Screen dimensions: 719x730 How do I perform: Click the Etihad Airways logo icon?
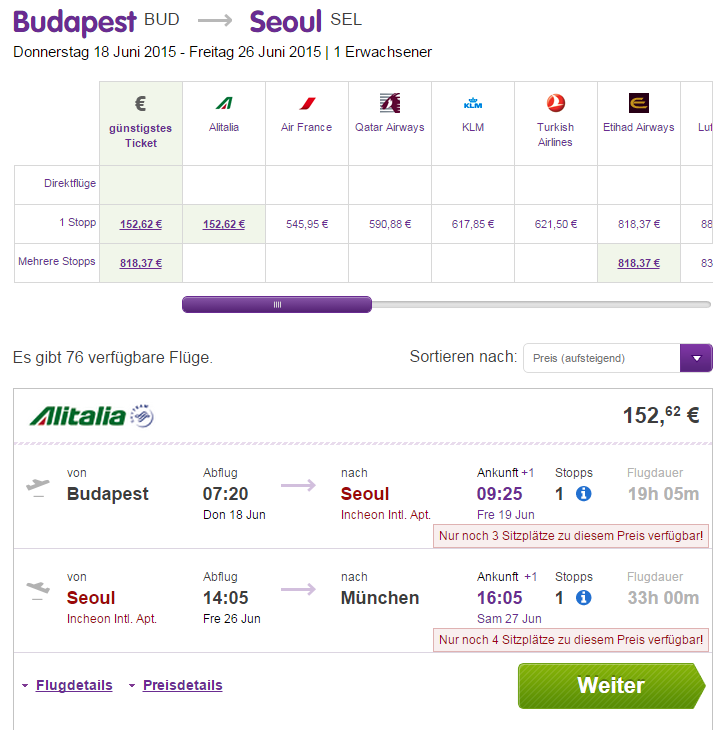pyautogui.click(x=638, y=103)
